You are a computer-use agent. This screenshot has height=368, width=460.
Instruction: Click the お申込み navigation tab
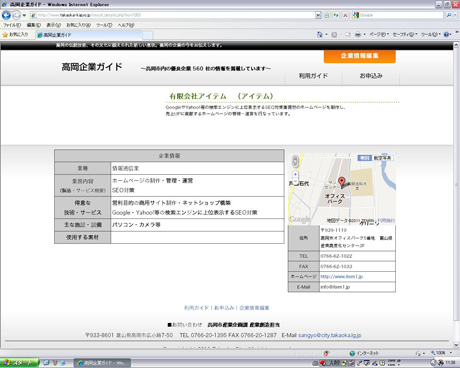tap(371, 76)
